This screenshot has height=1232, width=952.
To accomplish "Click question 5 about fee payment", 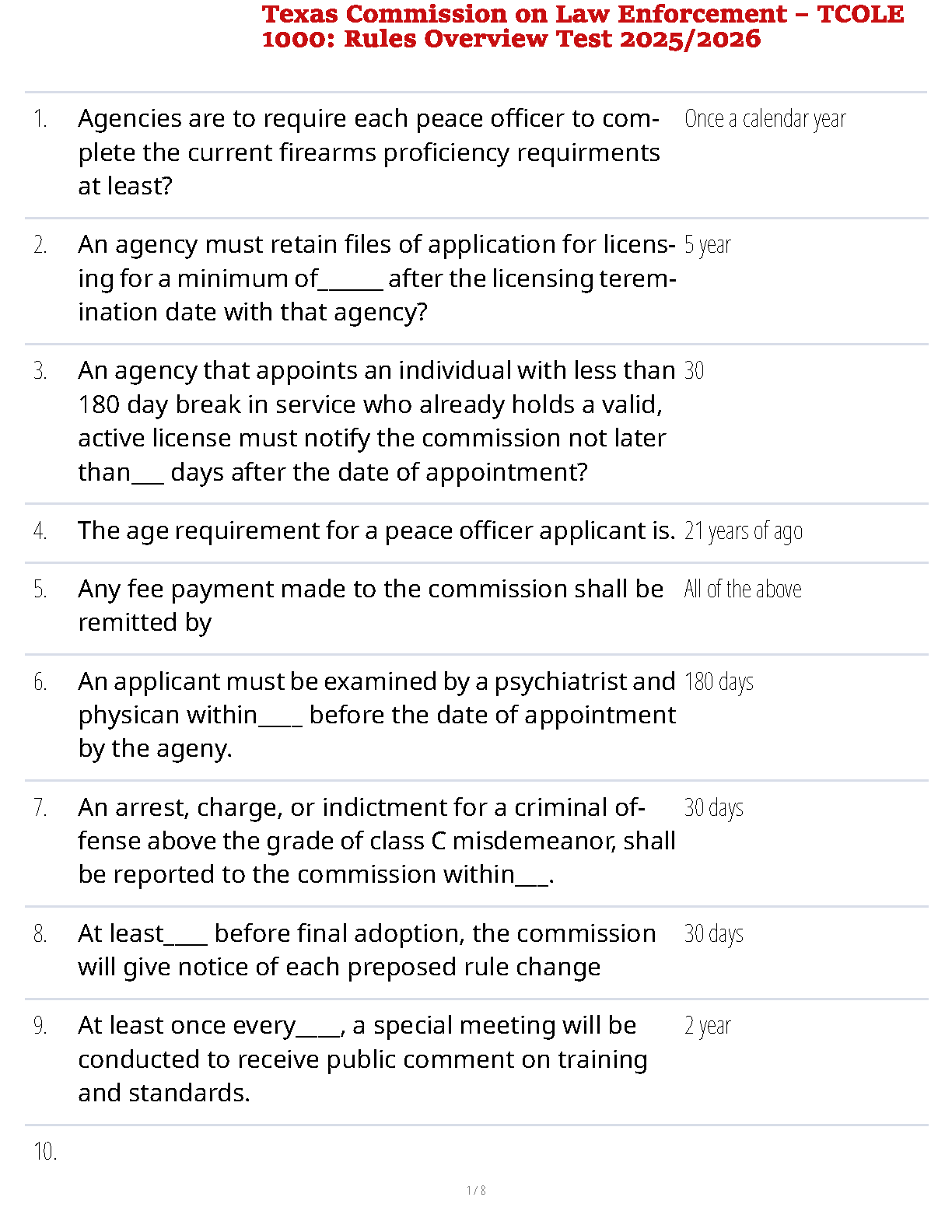I will point(370,605).
